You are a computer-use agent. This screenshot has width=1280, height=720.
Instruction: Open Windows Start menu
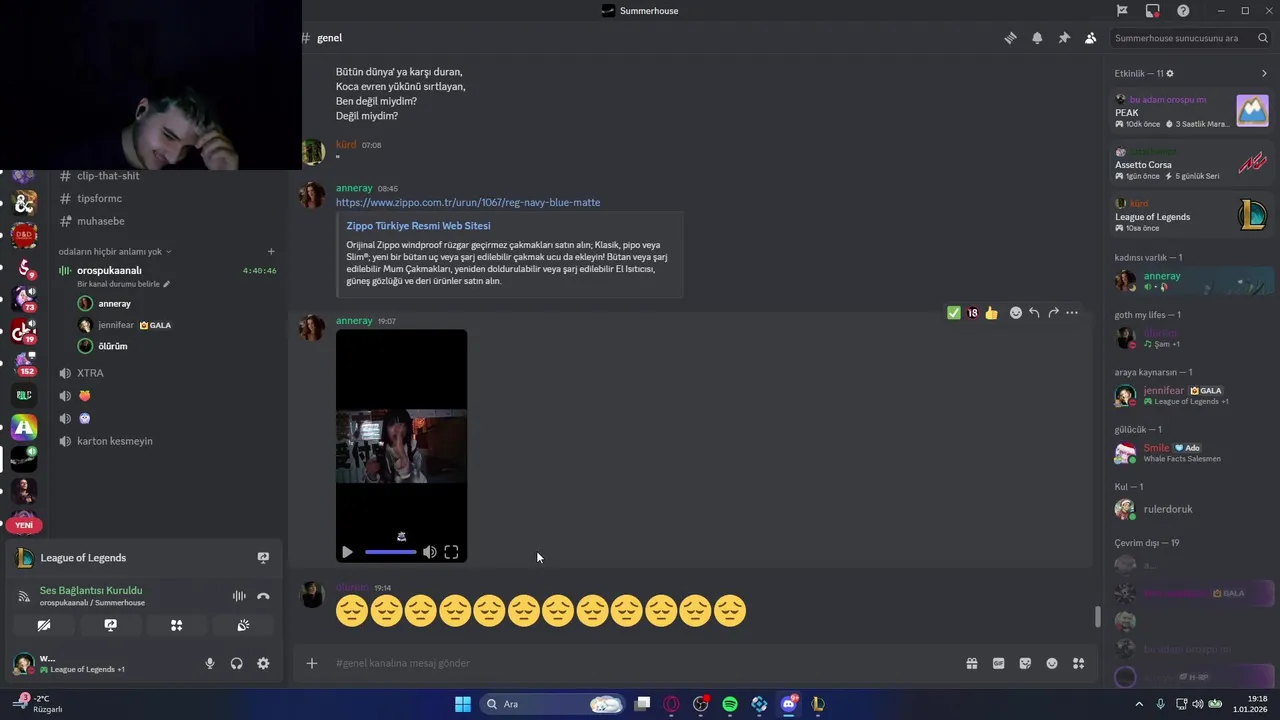(463, 704)
